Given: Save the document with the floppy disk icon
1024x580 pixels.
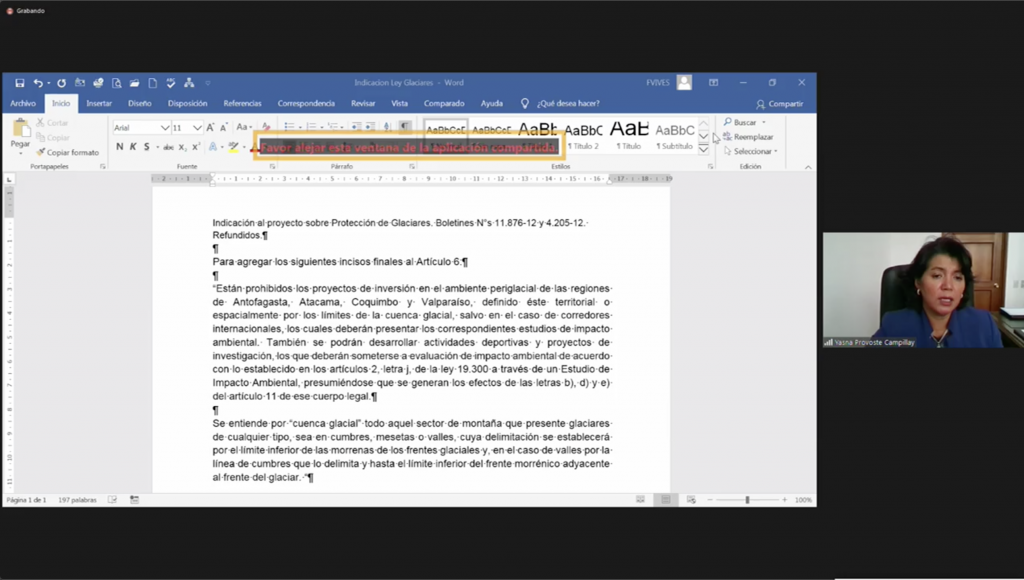Looking at the screenshot, I should coord(20,83).
